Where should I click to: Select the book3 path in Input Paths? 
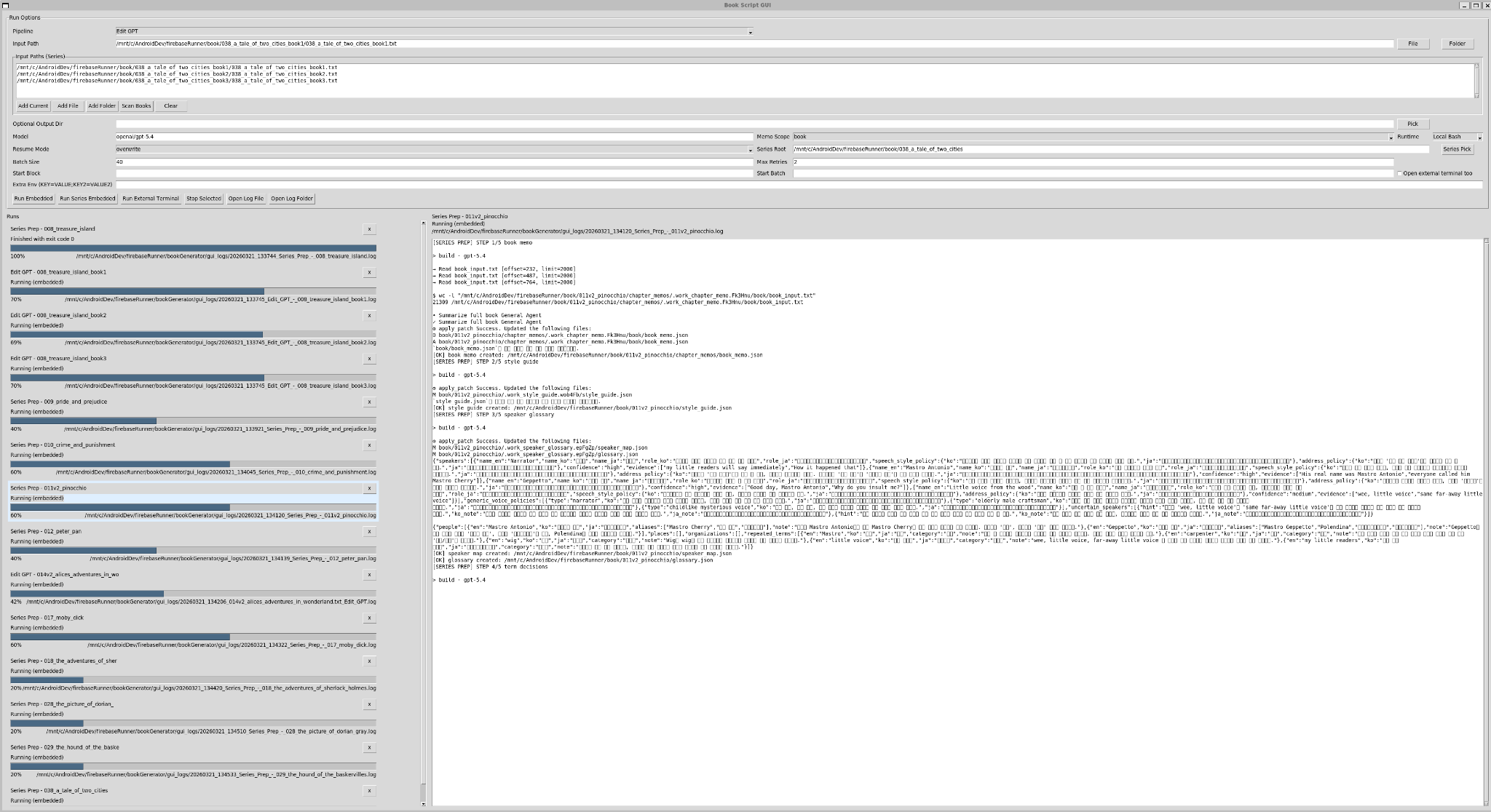click(177, 81)
